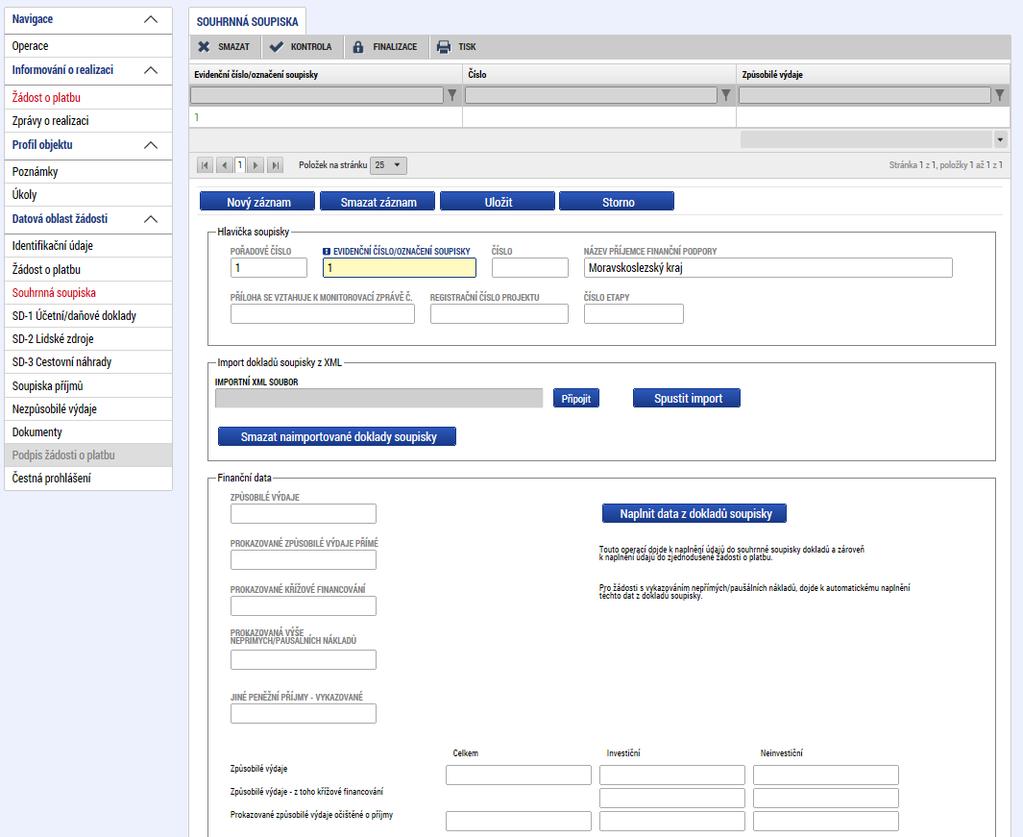Open Operace in the navigation
This screenshot has height=837, width=1023.
(88, 46)
